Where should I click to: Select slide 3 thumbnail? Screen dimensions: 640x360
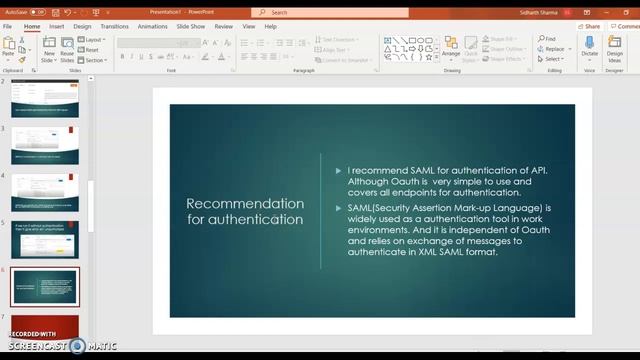45,145
